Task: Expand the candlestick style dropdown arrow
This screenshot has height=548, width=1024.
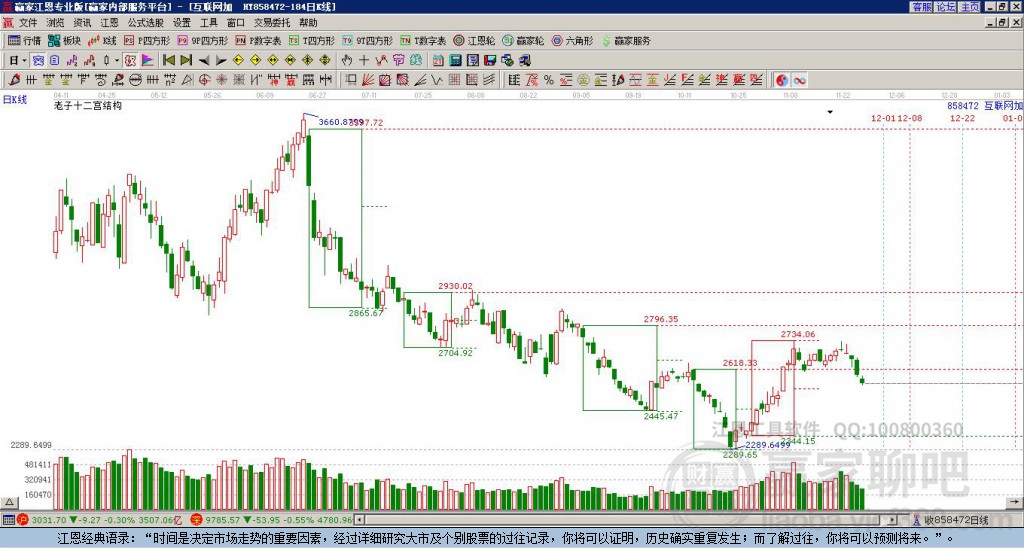Action: tap(117, 61)
